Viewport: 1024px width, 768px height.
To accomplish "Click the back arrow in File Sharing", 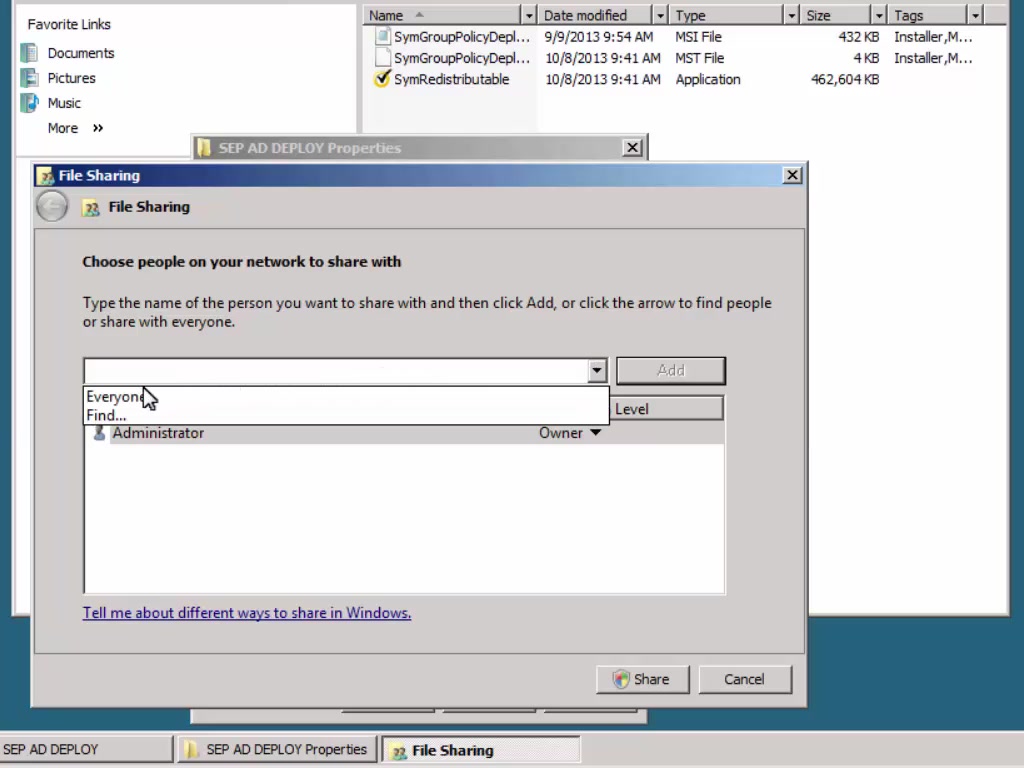I will pos(52,206).
